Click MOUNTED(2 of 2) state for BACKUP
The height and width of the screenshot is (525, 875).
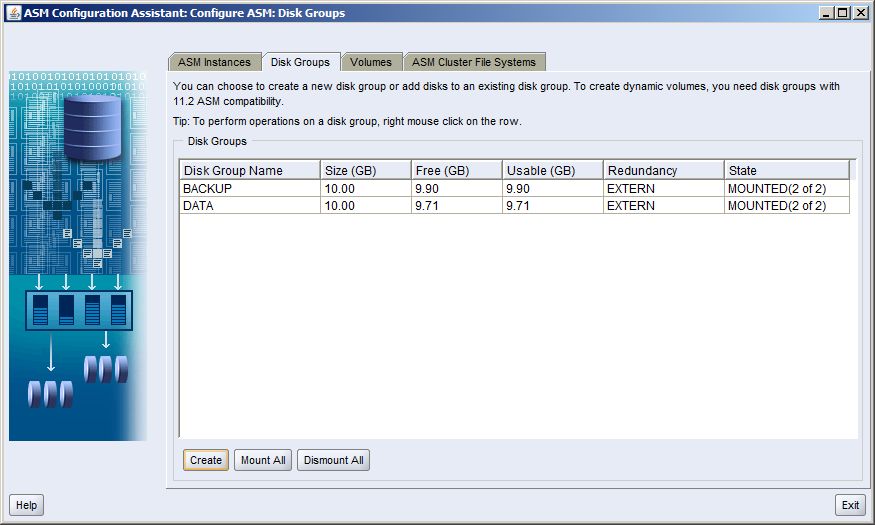click(x=787, y=189)
